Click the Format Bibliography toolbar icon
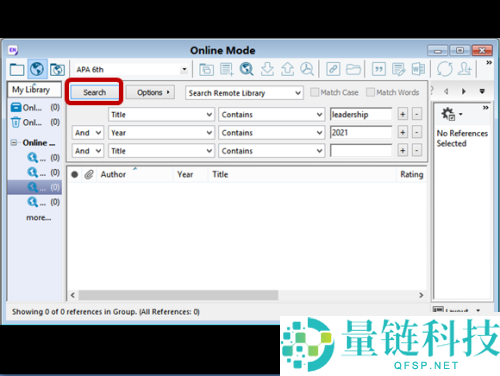500x376 pixels. [399, 69]
